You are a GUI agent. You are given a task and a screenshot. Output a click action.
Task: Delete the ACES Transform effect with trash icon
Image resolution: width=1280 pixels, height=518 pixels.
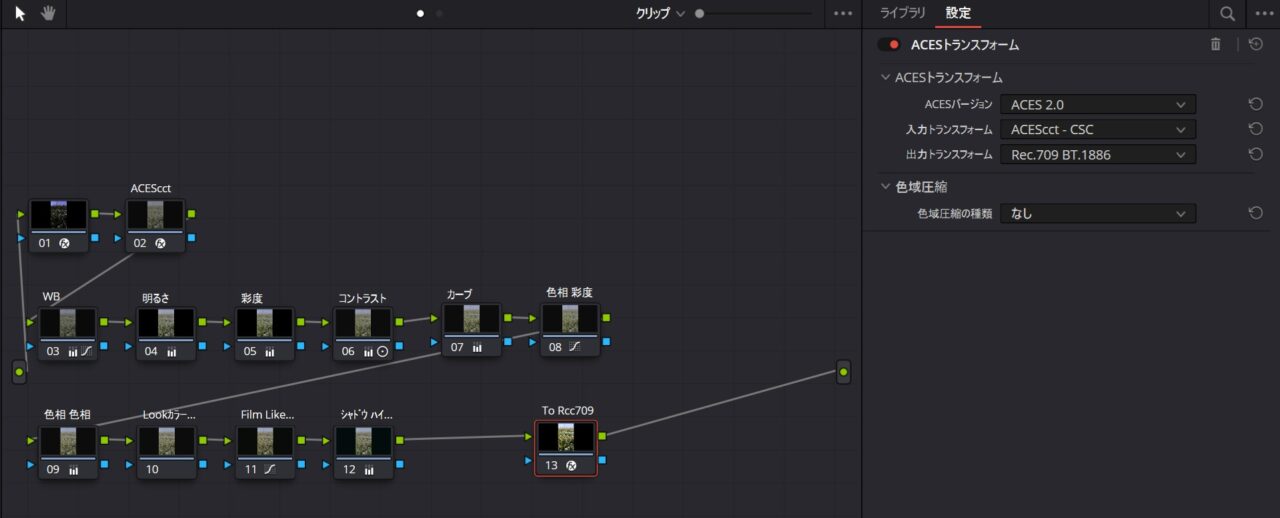[1215, 44]
